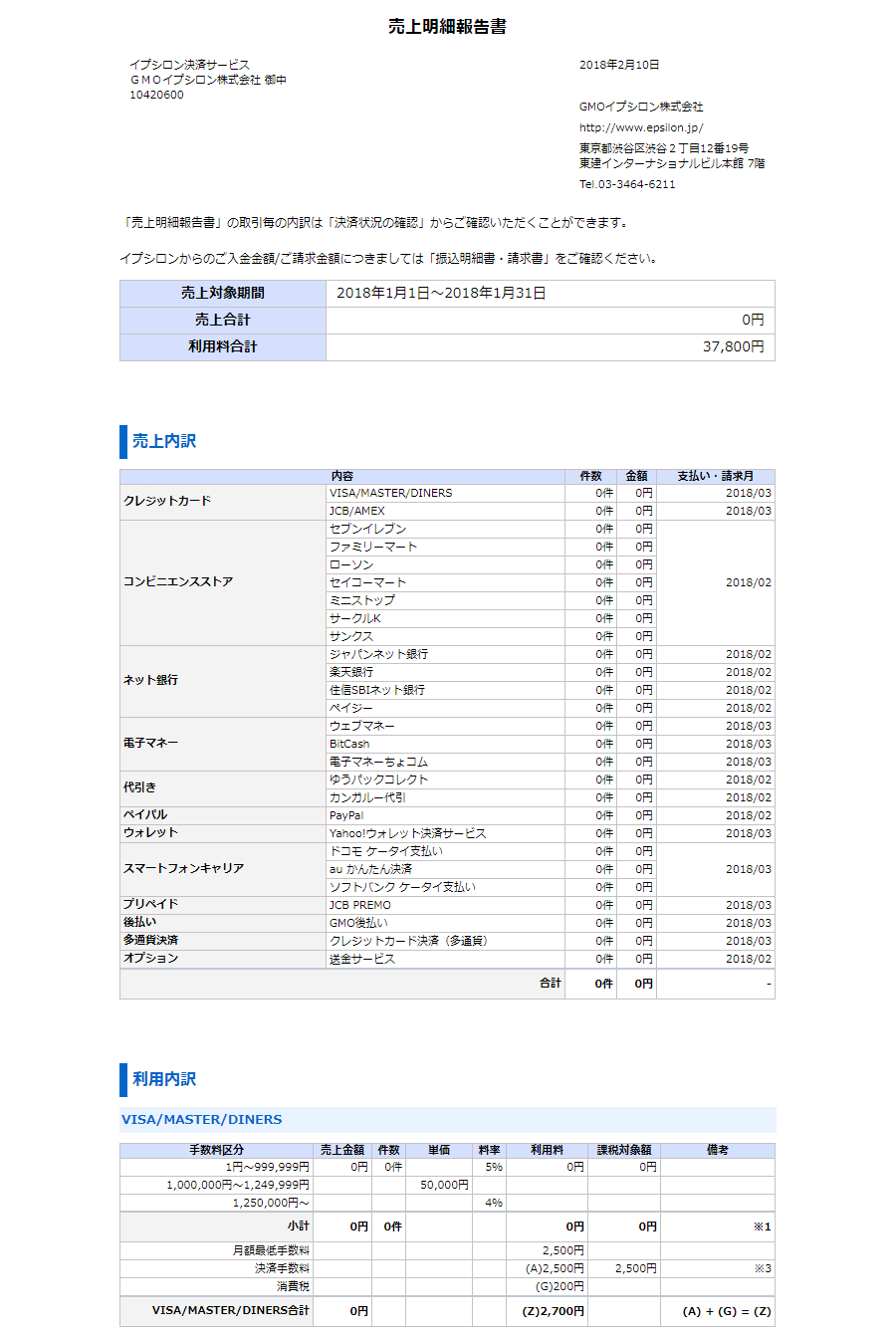The image size is (896, 1336).
Task: Click the 売上内訳 section heading
Action: coord(164,441)
